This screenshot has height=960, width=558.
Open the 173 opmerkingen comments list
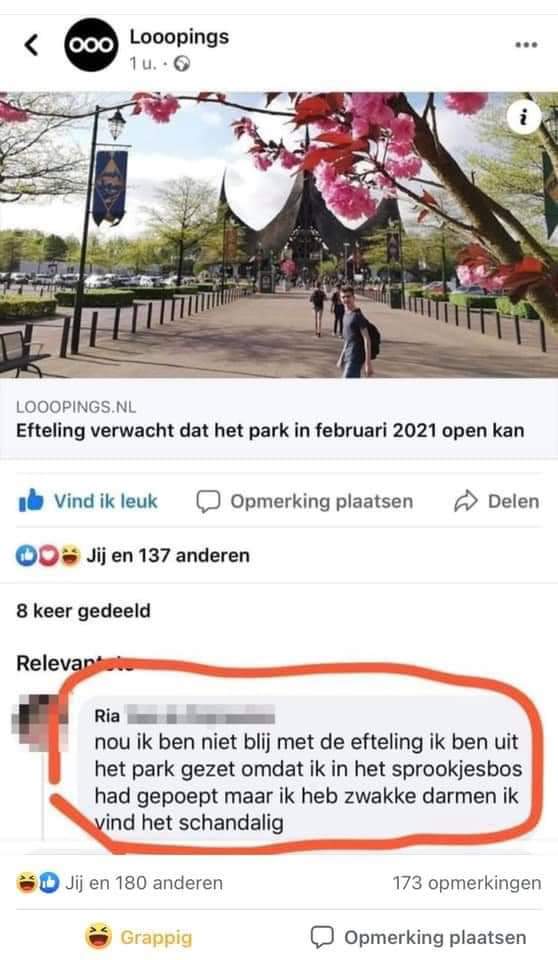tap(467, 883)
